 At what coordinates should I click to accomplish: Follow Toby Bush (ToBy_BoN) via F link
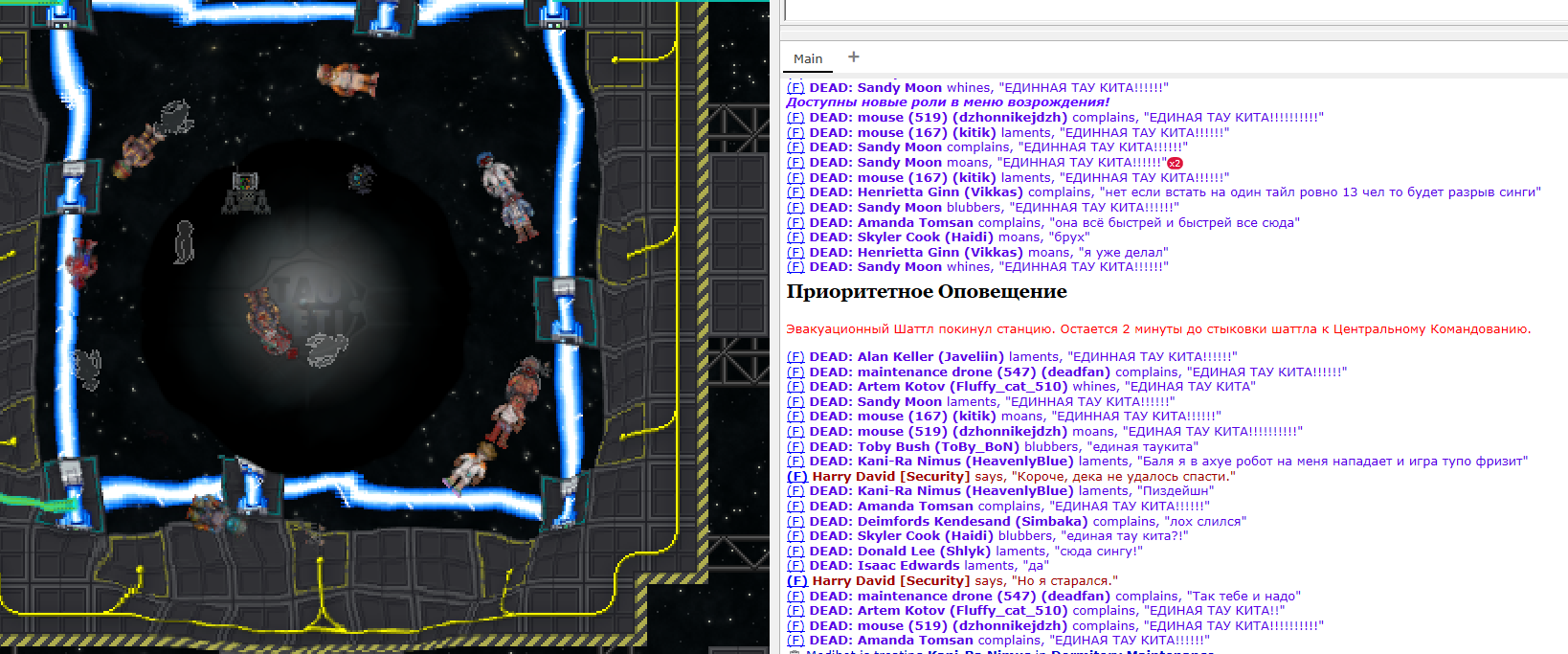(x=795, y=447)
